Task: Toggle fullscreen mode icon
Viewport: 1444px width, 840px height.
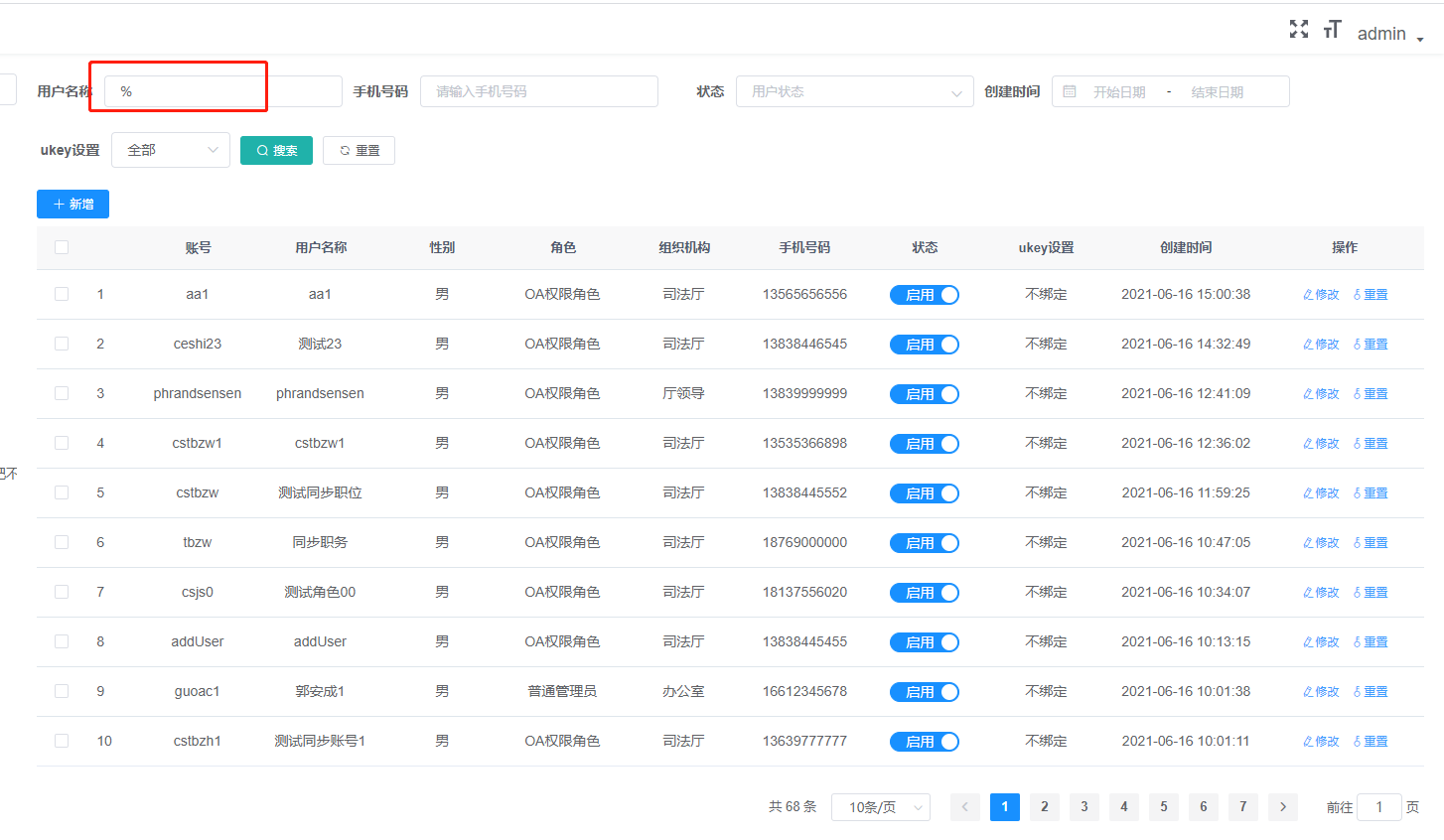Action: pos(1298,30)
